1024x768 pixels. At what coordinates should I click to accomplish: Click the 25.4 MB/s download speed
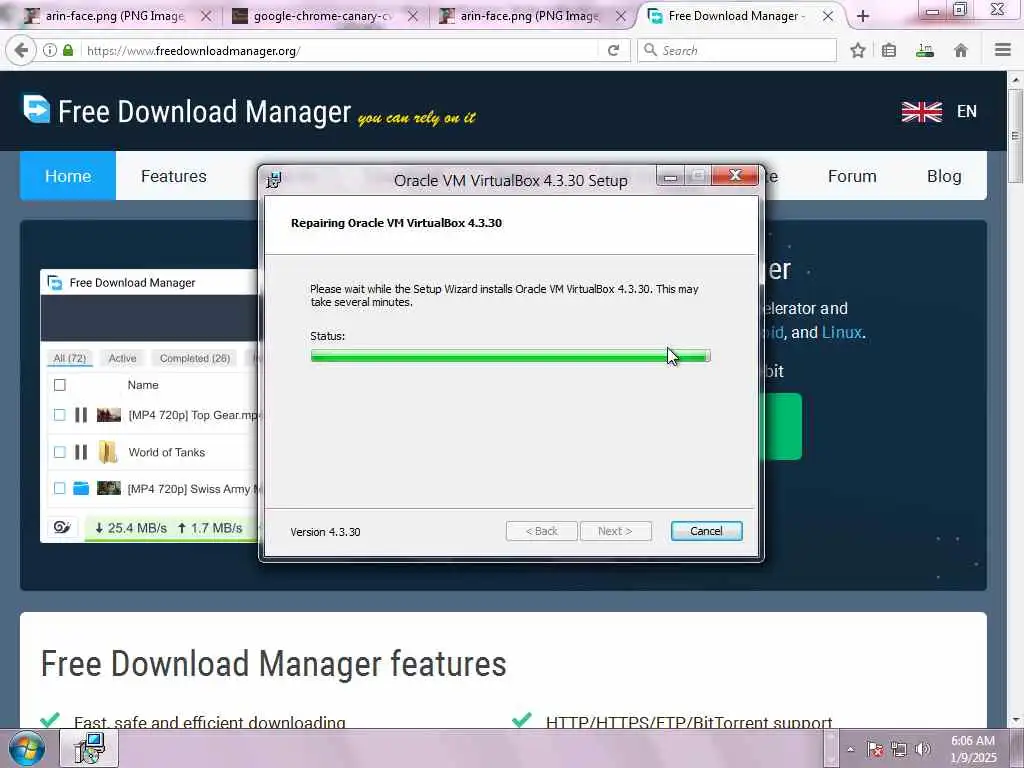131,528
